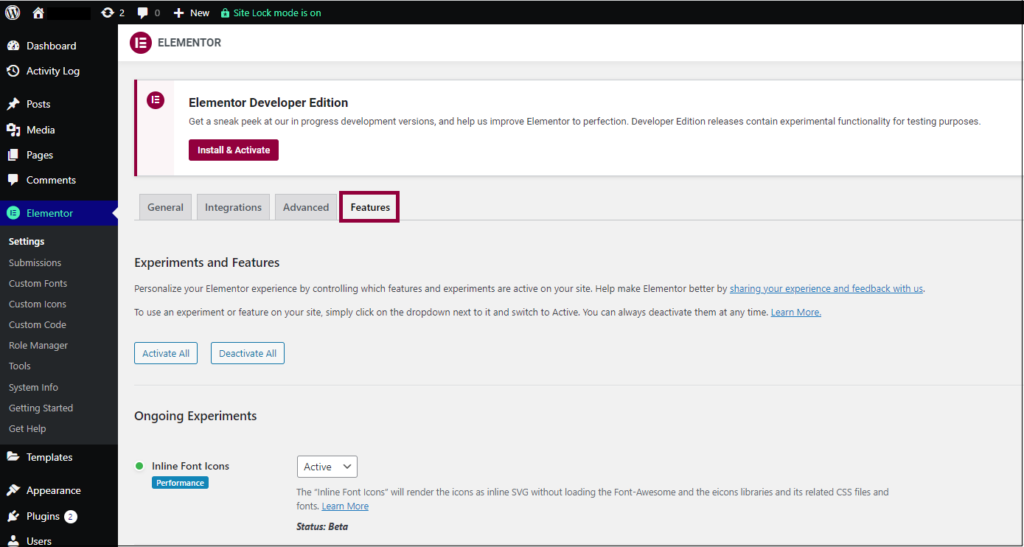Click the Install & Activate button
Viewport: 1024px width, 547px height.
(234, 150)
